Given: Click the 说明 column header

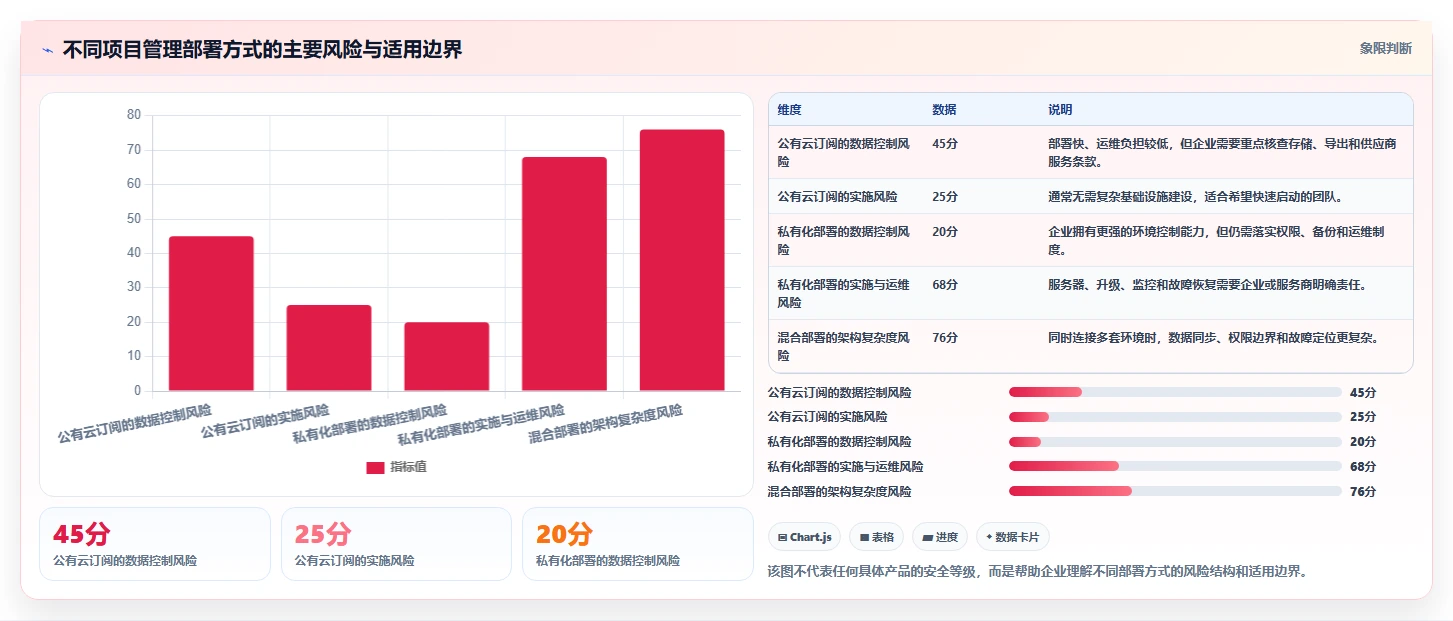Looking at the screenshot, I should coord(1060,110).
